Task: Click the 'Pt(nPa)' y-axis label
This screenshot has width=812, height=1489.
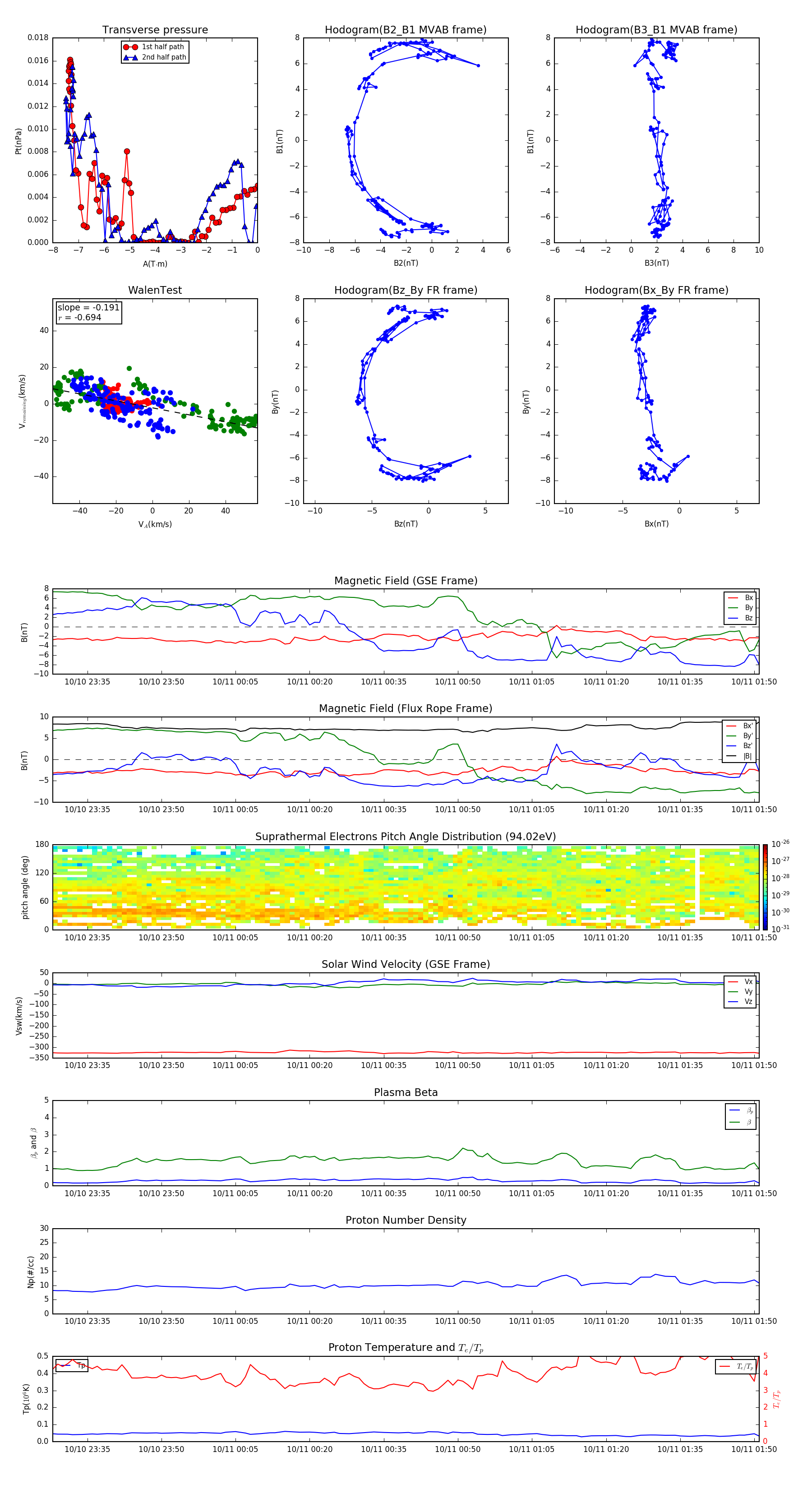Action: tap(18, 140)
